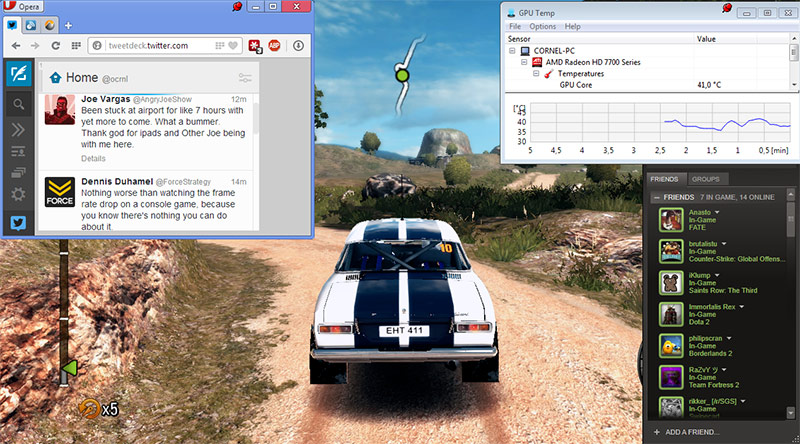Image resolution: width=800 pixels, height=444 pixels.
Task: Click Anasto's avatar in friends list
Action: pos(671,220)
